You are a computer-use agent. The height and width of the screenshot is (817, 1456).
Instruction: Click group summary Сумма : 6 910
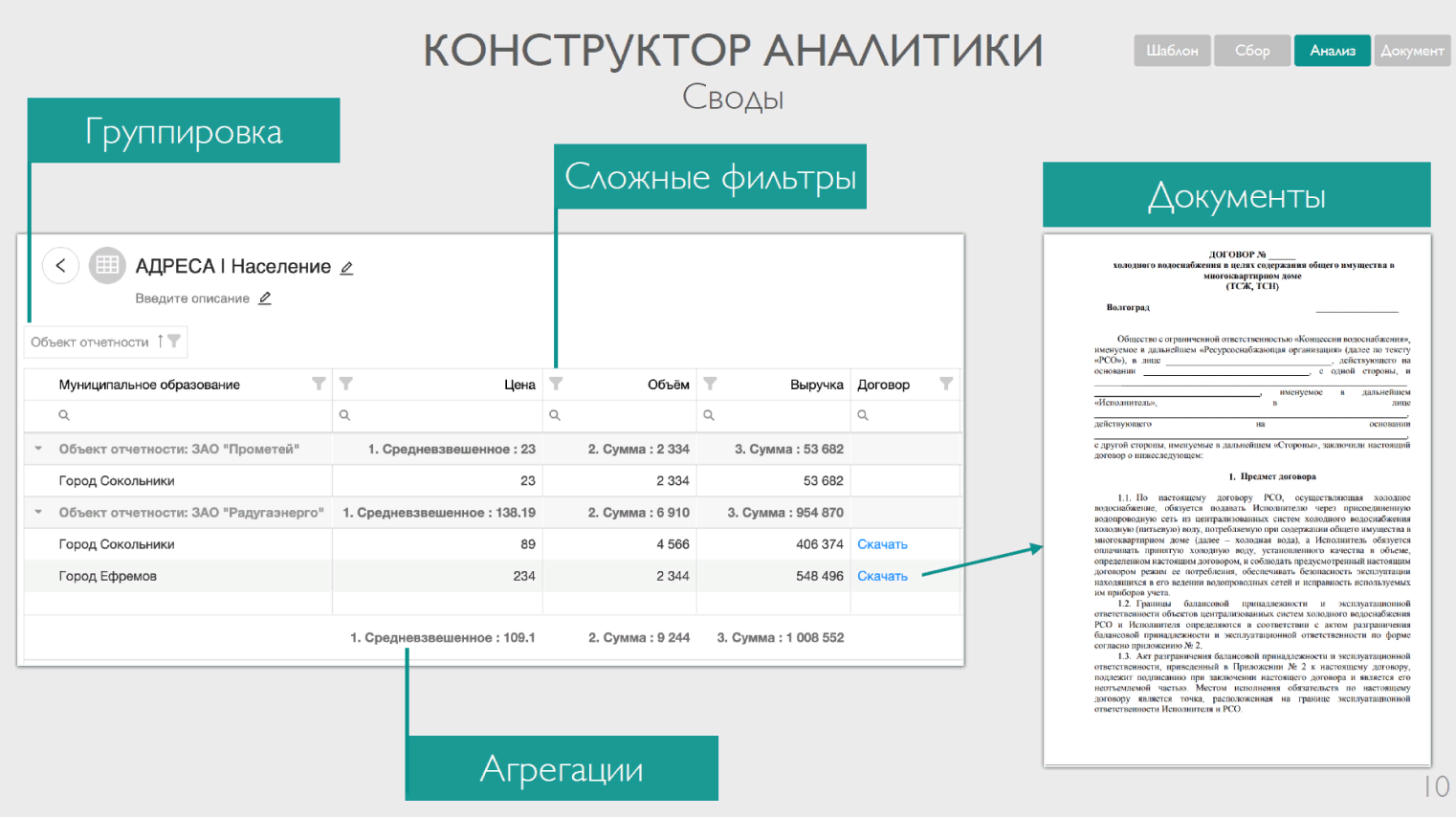pos(639,513)
